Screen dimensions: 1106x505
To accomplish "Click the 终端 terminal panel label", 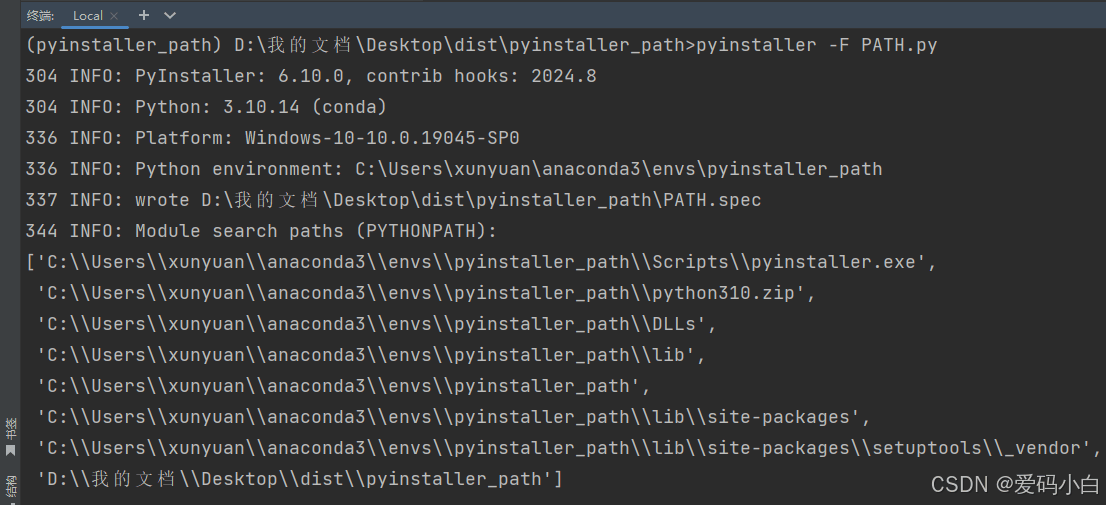I will (40, 16).
